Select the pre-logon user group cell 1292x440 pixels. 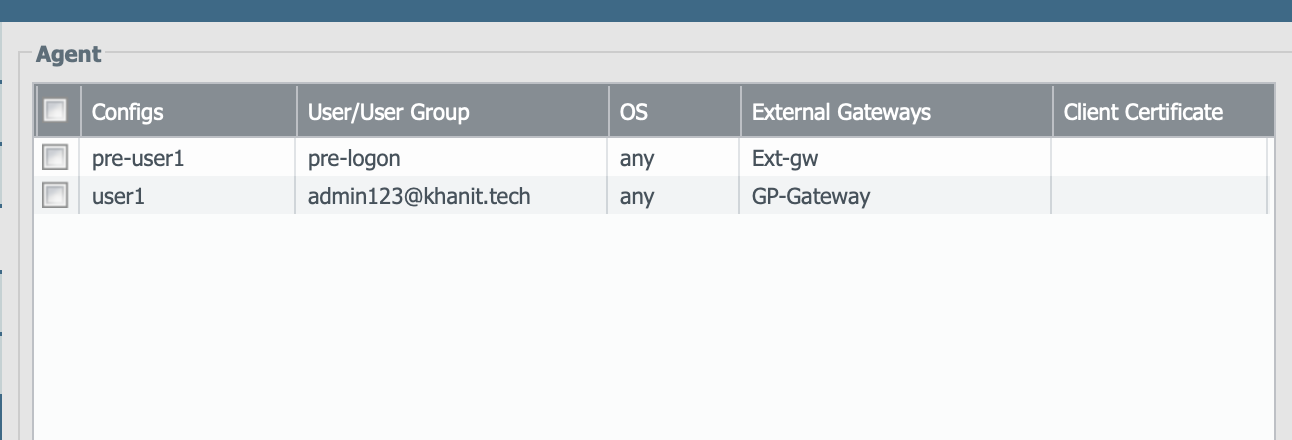(x=355, y=158)
